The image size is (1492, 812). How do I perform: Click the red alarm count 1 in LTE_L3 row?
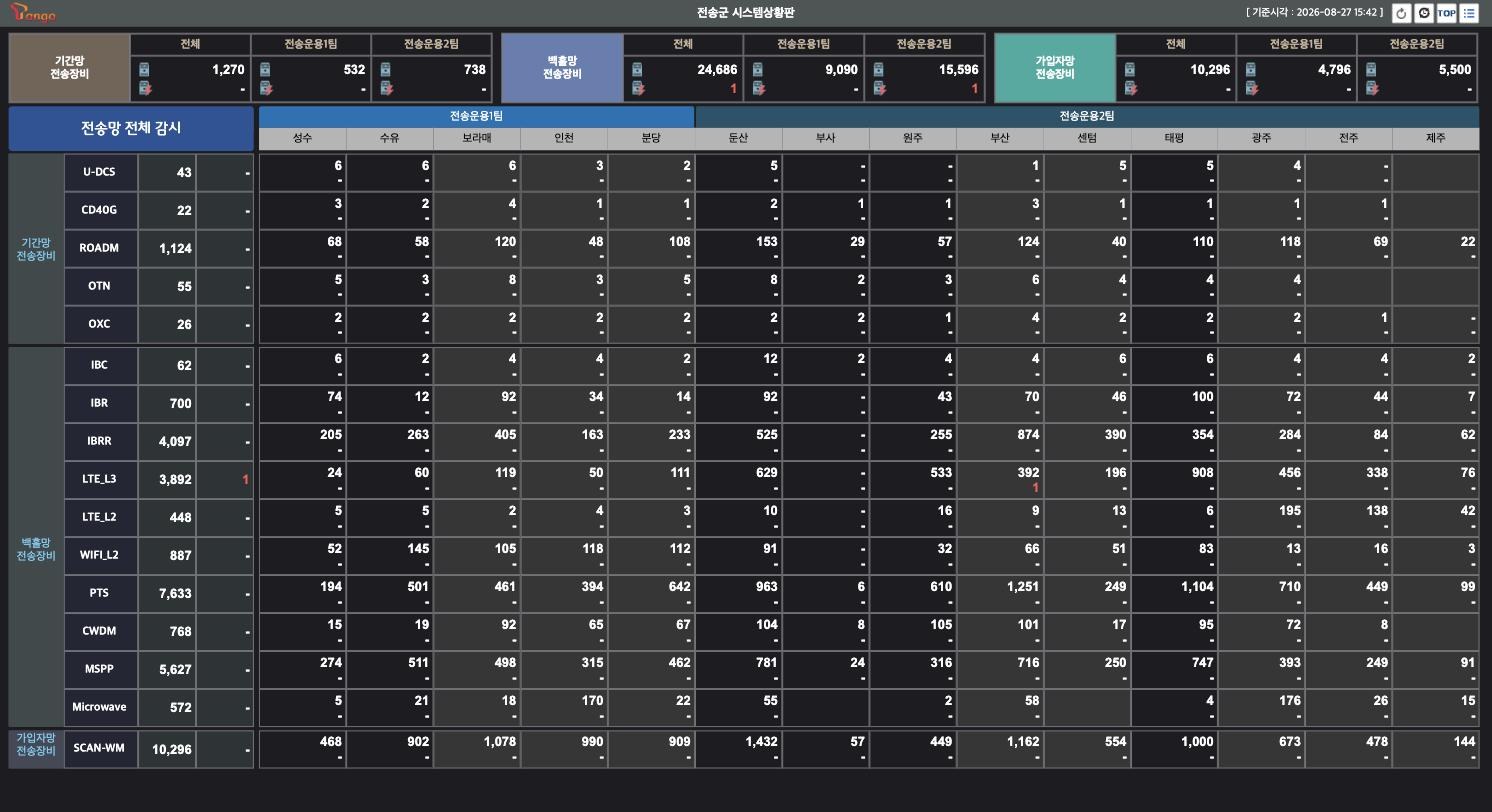245,480
